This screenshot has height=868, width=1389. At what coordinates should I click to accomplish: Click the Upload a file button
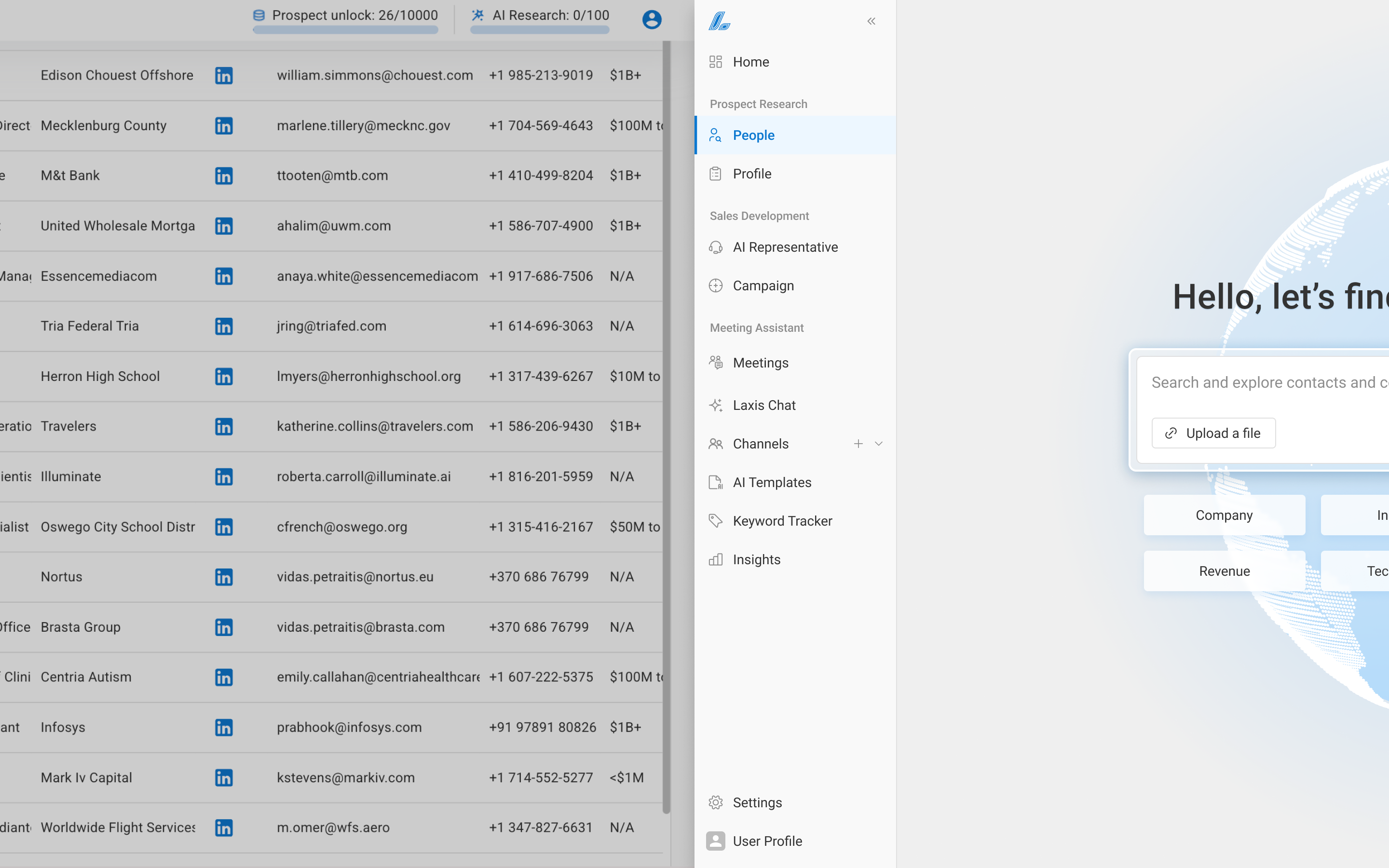(1213, 434)
